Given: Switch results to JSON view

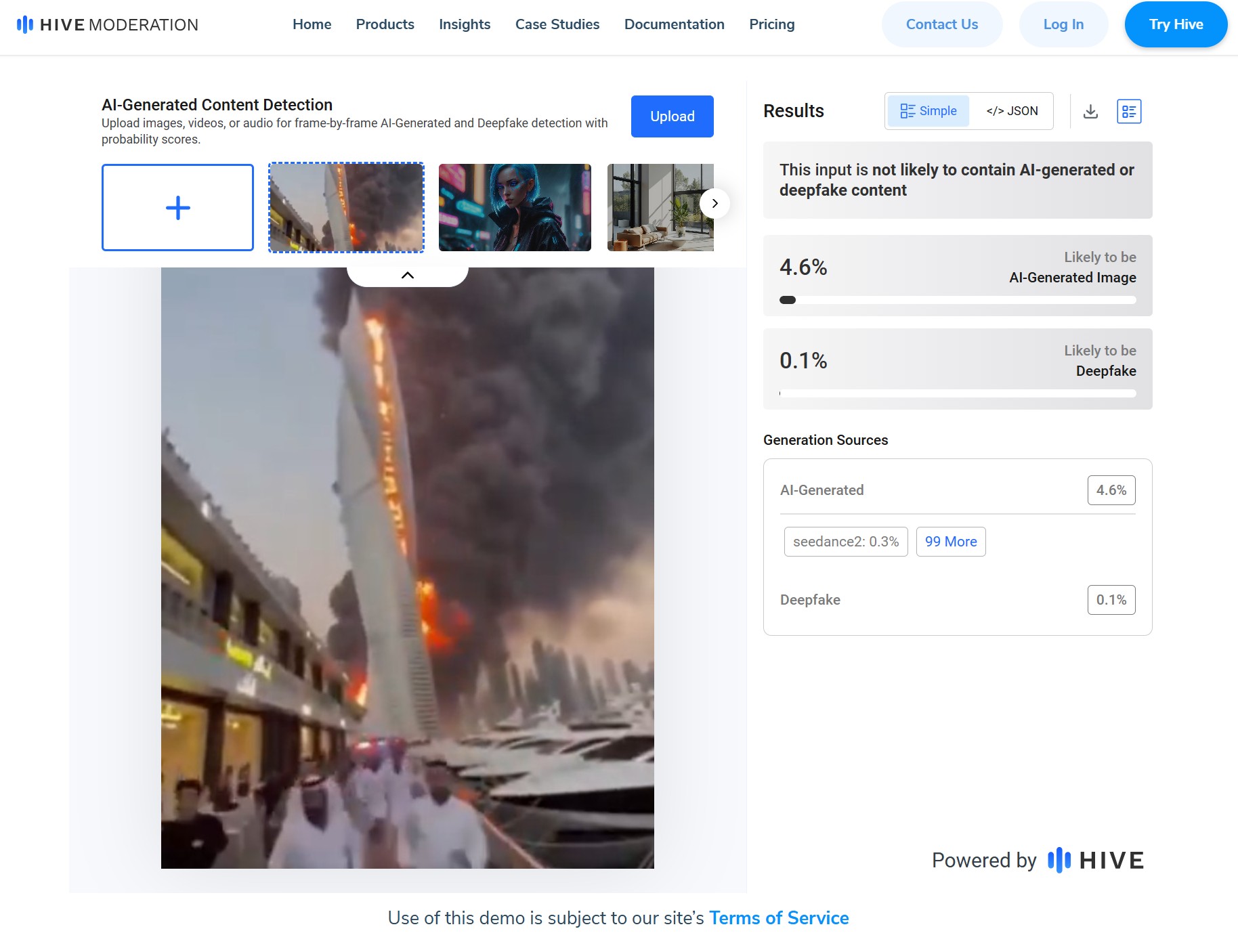Looking at the screenshot, I should point(1012,111).
